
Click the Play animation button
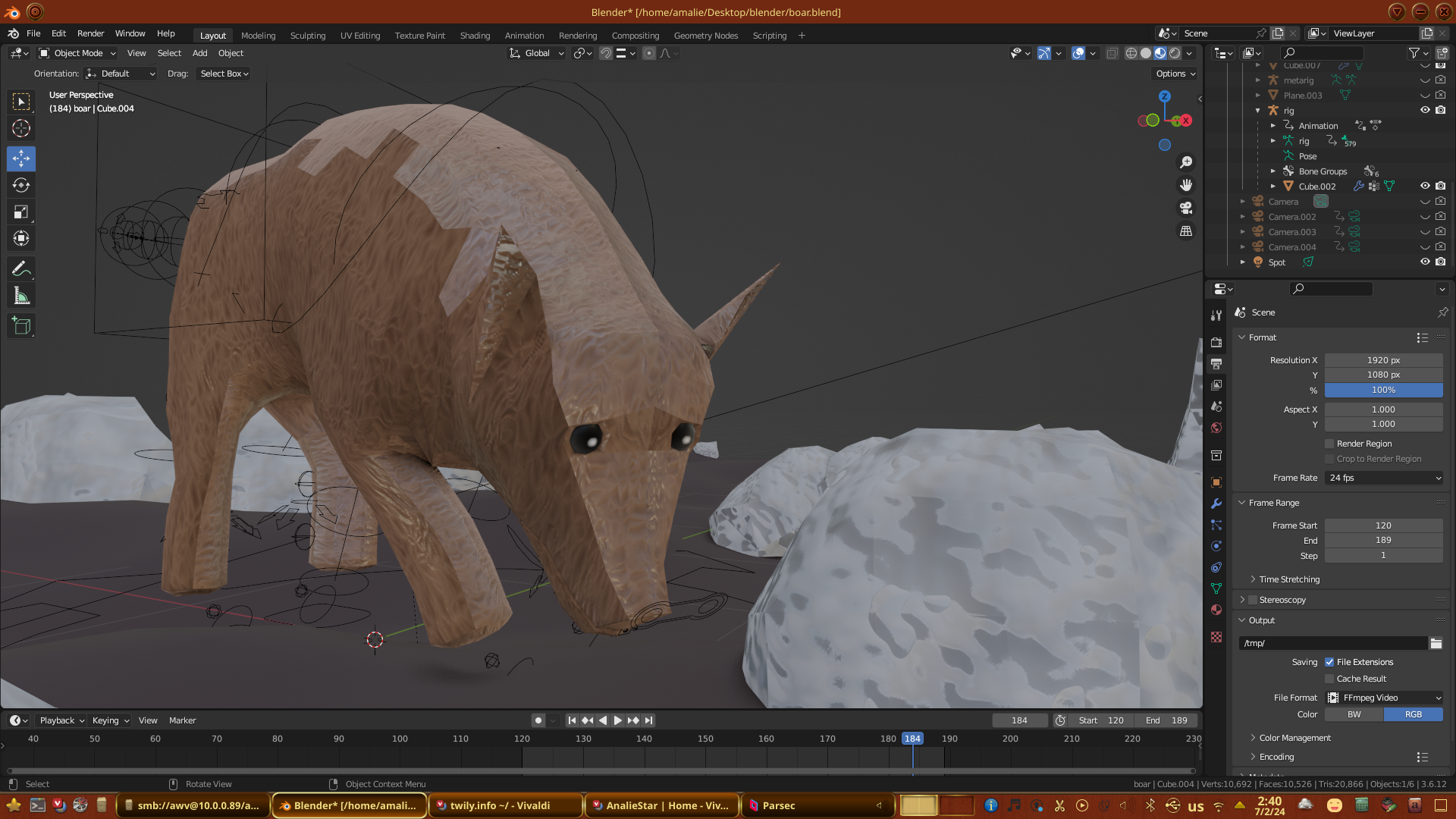click(x=617, y=720)
